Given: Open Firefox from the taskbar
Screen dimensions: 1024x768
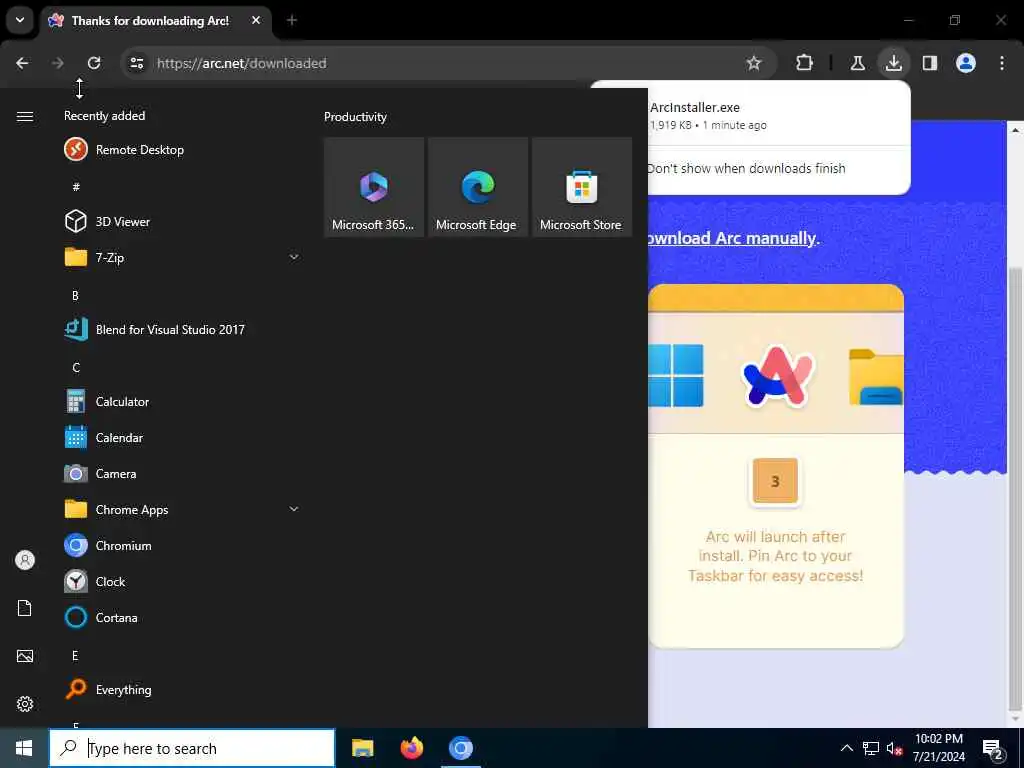Looking at the screenshot, I should coord(411,748).
